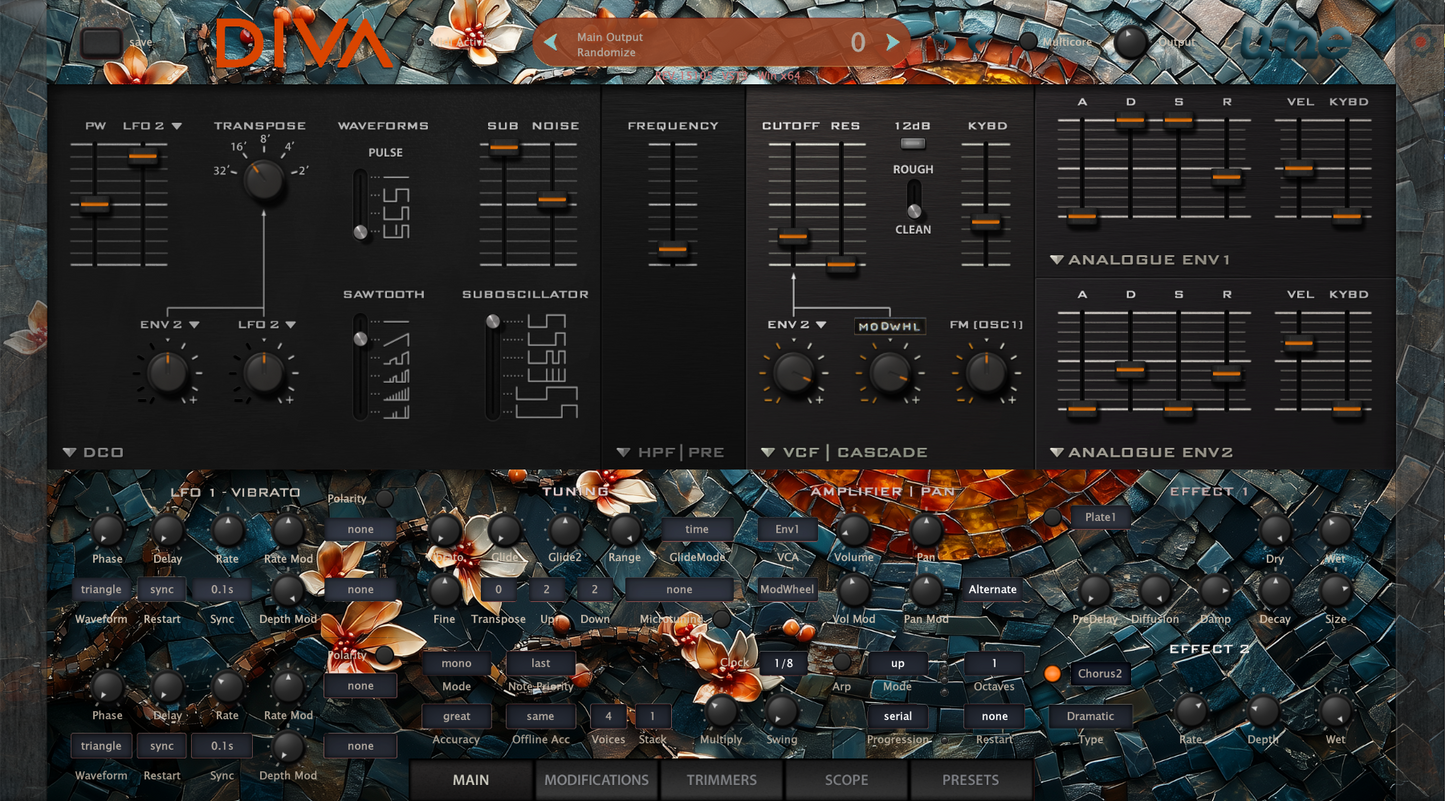
Task: Click the Output volume knob
Action: 1131,42
